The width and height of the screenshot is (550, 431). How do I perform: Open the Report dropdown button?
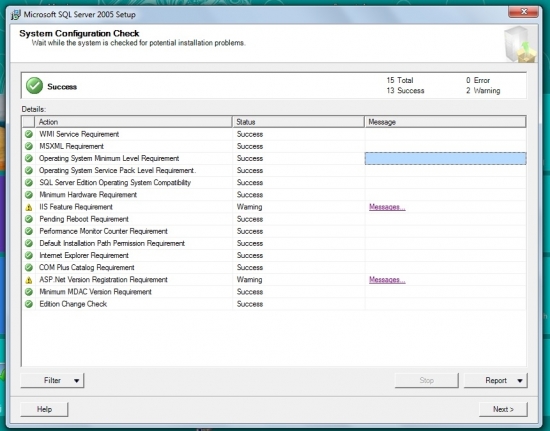point(496,381)
